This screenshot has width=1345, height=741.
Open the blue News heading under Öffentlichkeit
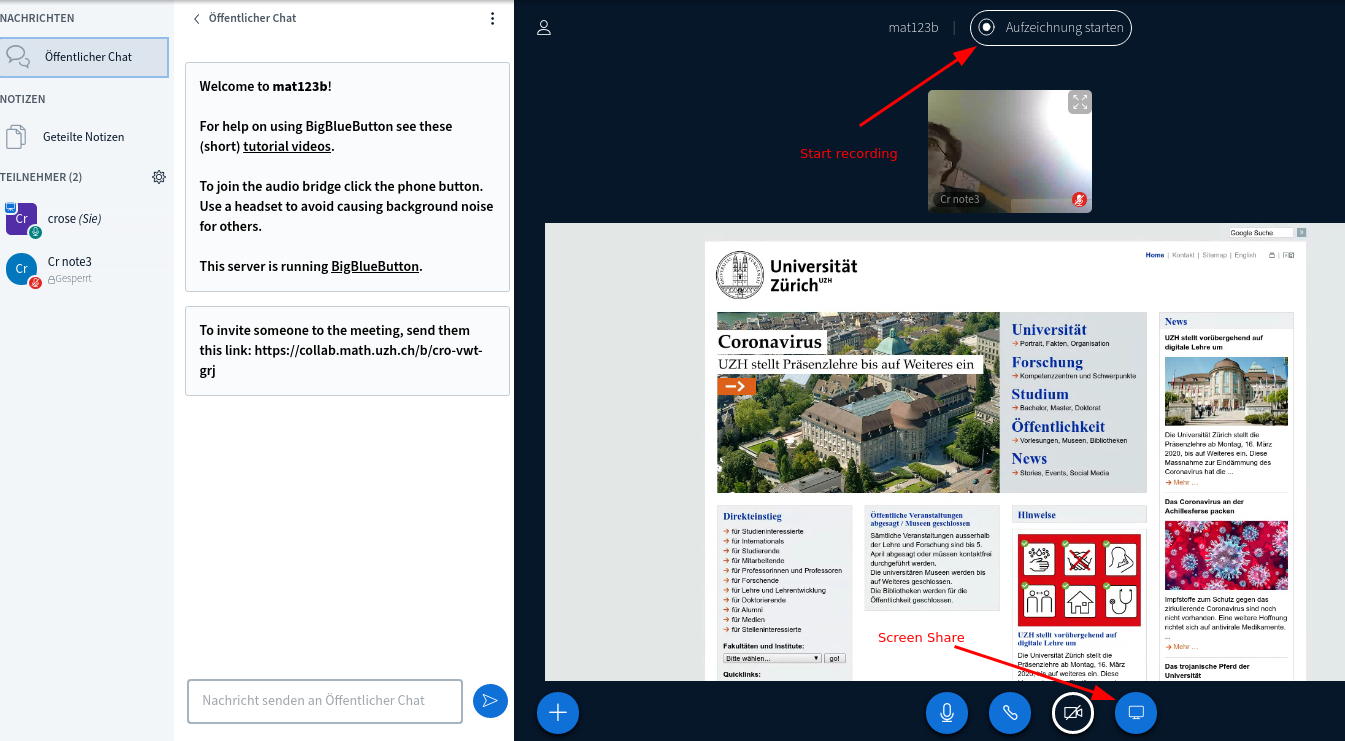pos(1029,458)
